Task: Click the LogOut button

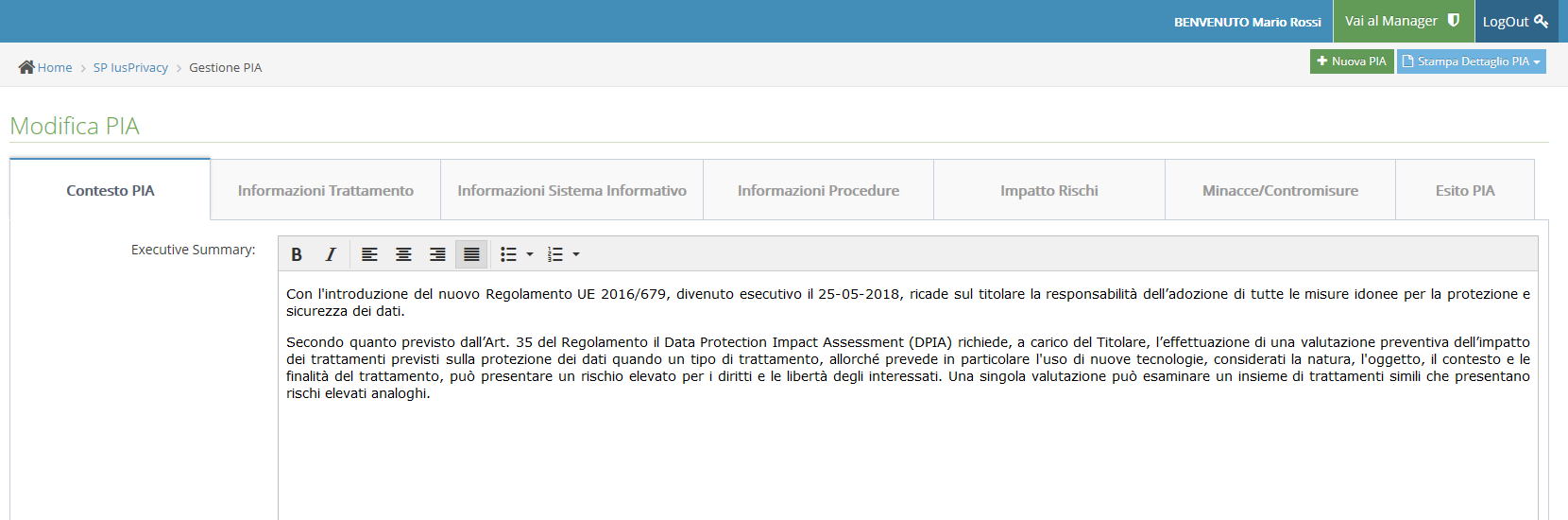Action: (1515, 21)
